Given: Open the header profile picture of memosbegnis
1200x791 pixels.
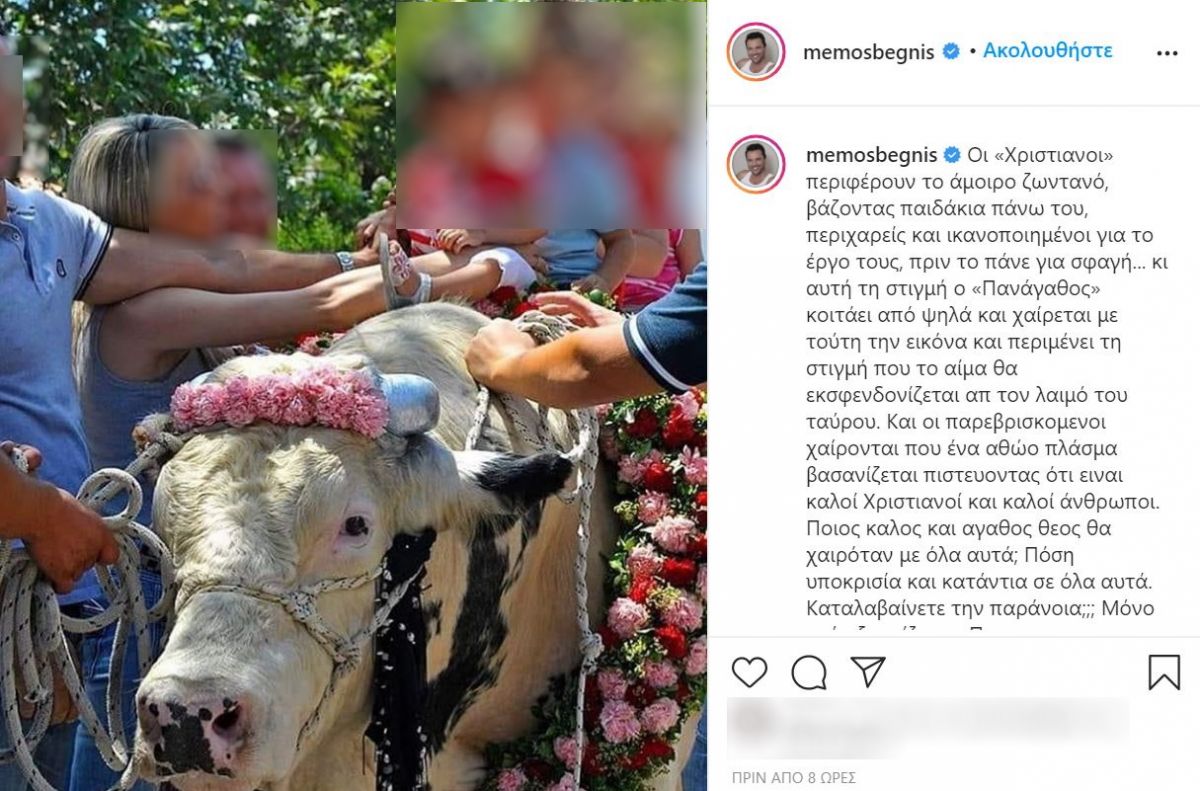Looking at the screenshot, I should pos(756,52).
